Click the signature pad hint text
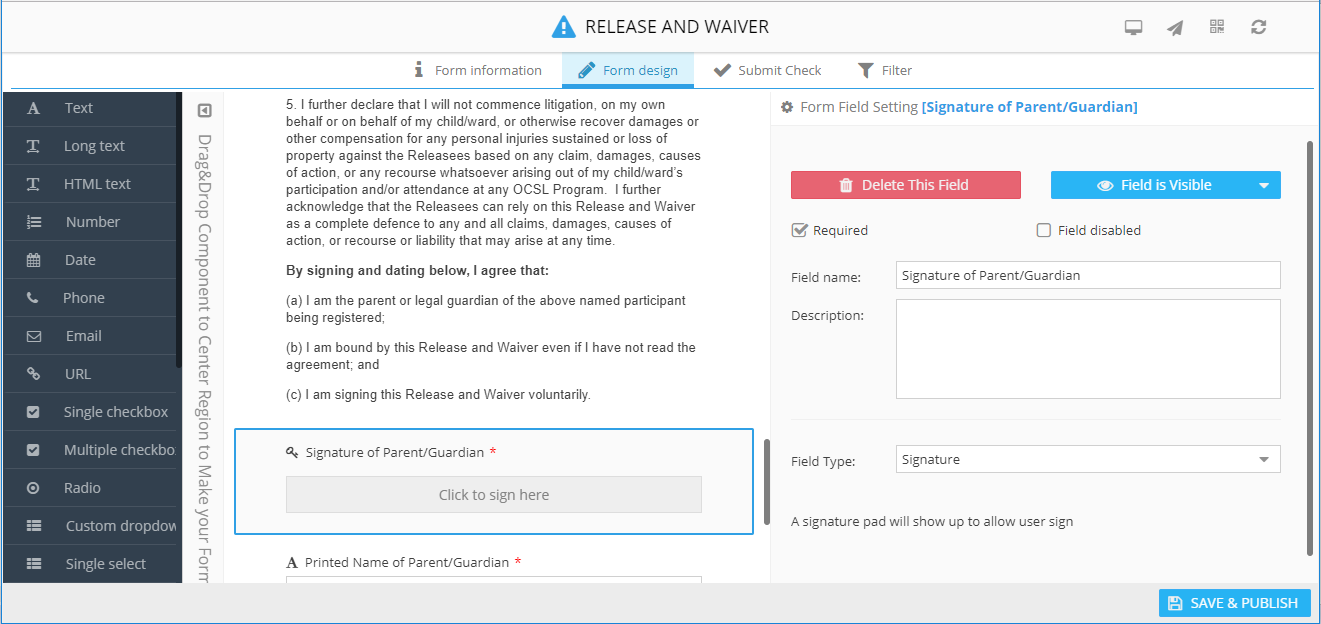Image resolution: width=1321 pixels, height=624 pixels. [932, 521]
